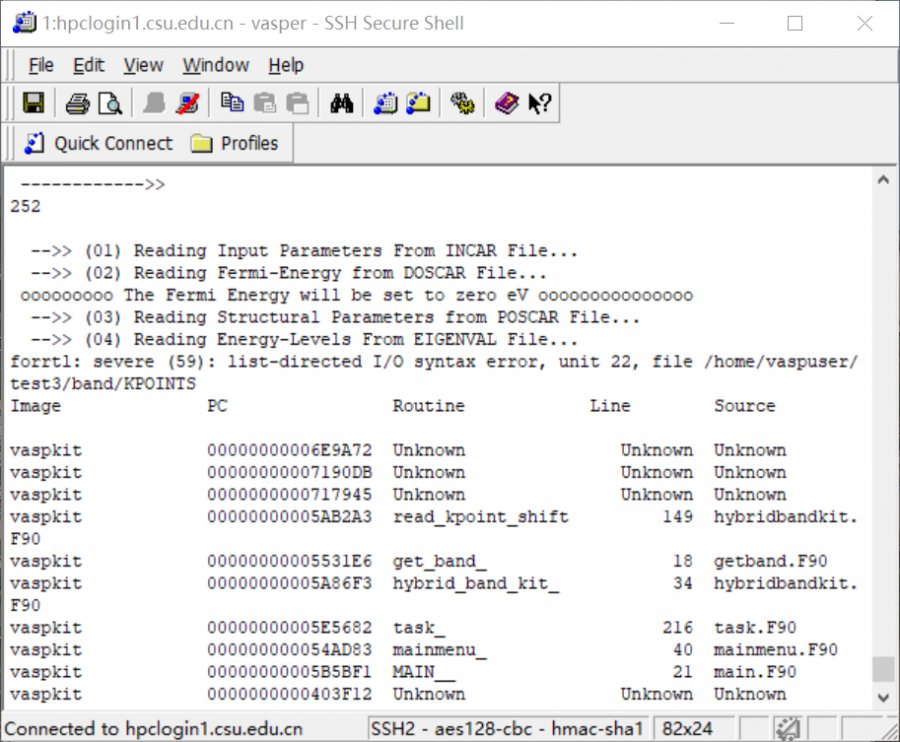Viewport: 900px width, 742px height.
Task: Click the 'Routine' column header
Action: click(x=429, y=406)
